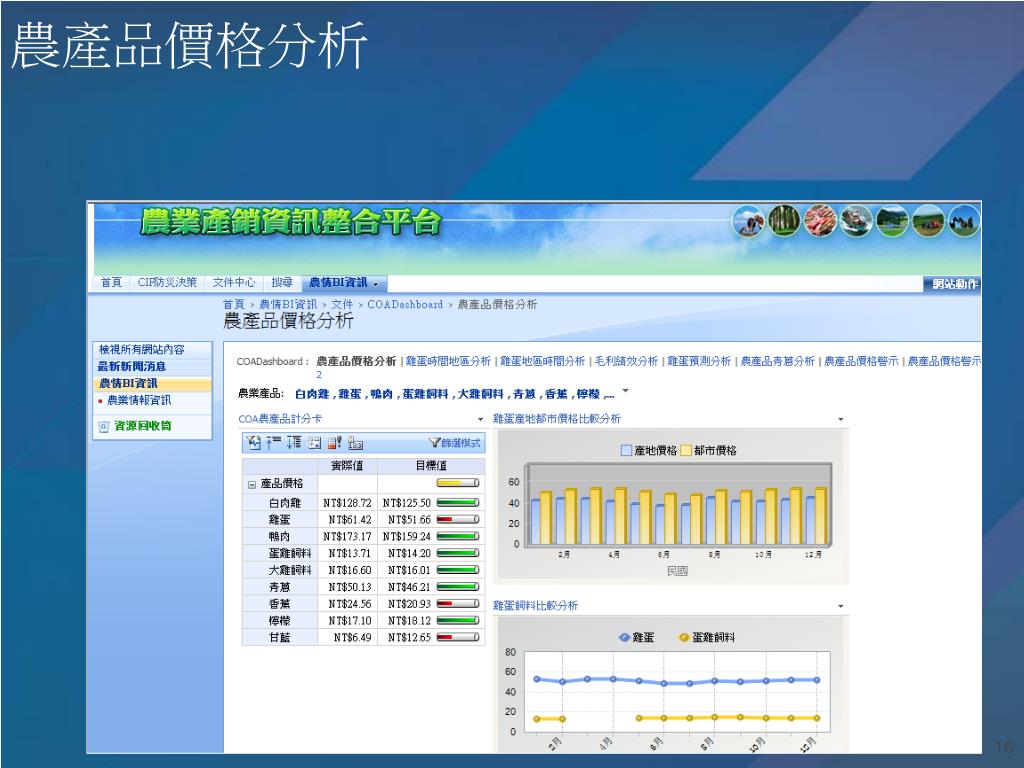Click the green forest circular icon in header
Screen dimensions: 1024x768
pos(785,220)
